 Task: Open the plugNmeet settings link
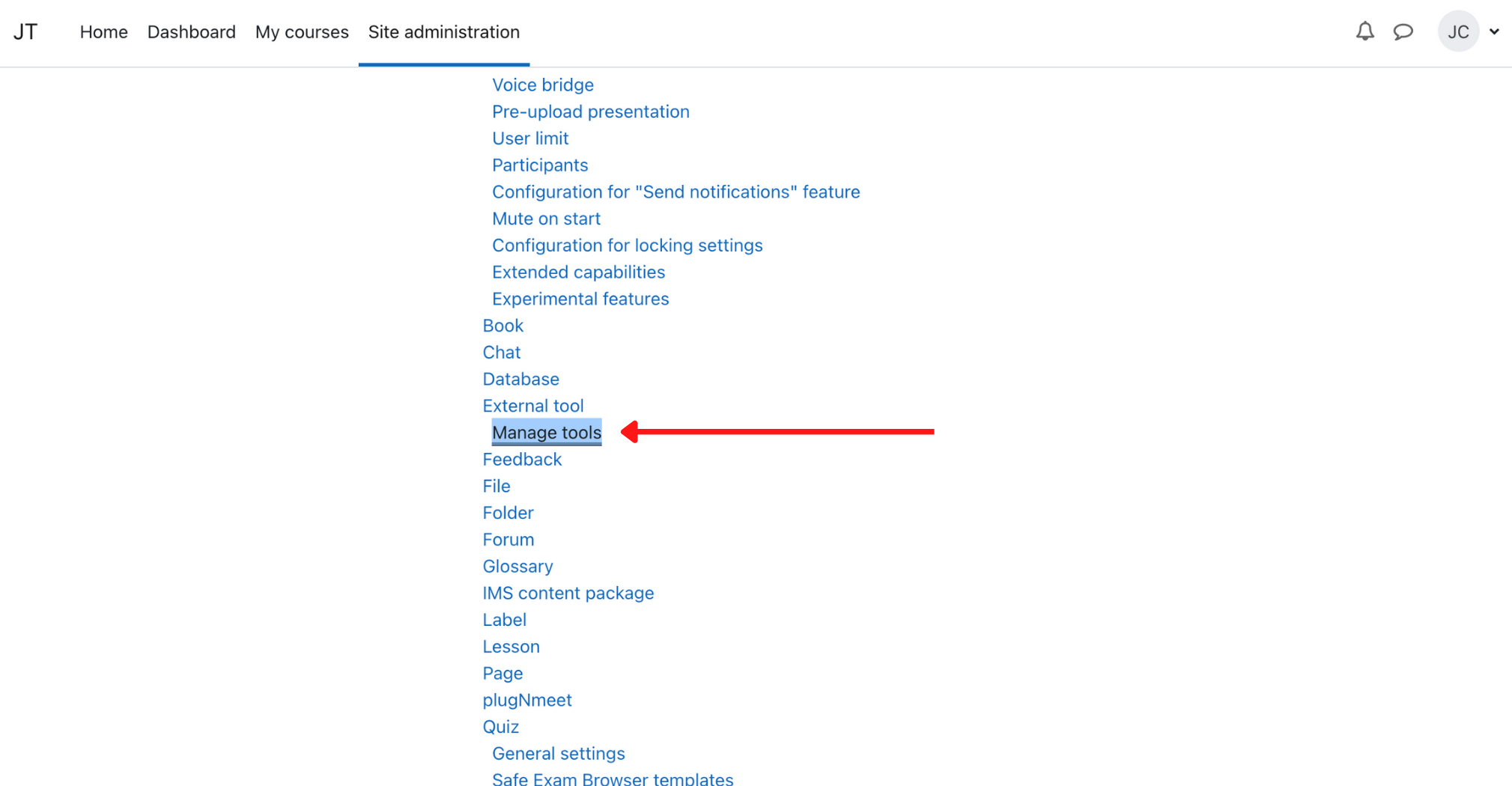click(526, 700)
